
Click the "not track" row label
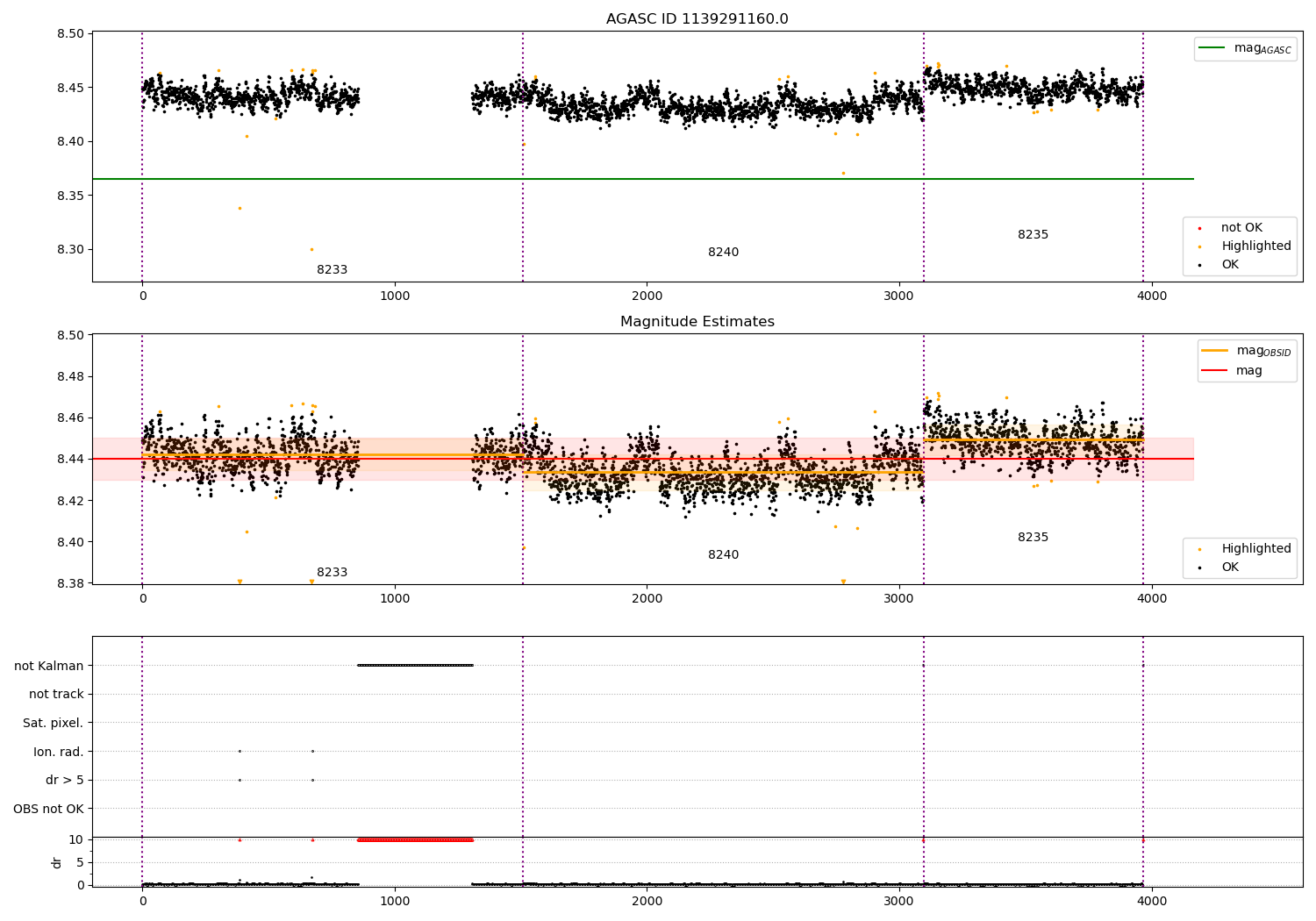pos(56,695)
